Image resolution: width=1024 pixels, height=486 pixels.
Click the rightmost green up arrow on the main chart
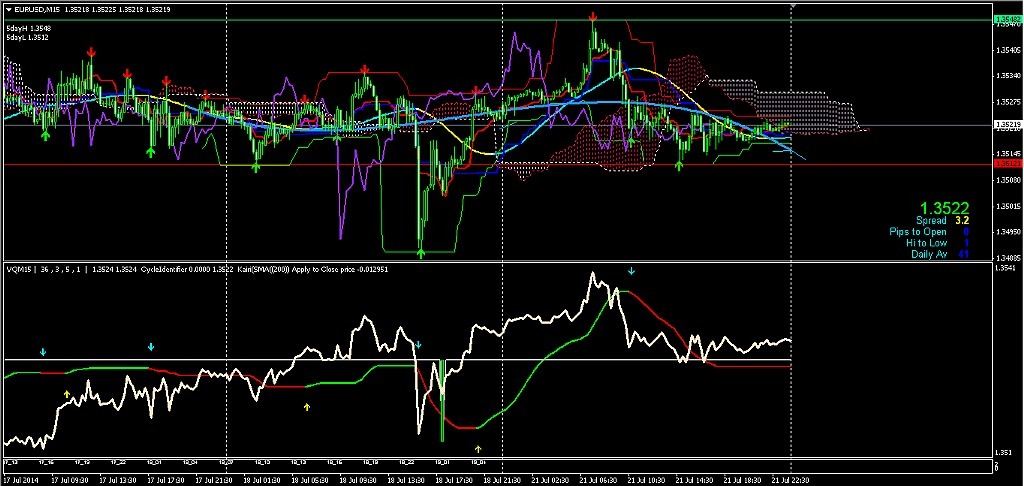coord(679,164)
